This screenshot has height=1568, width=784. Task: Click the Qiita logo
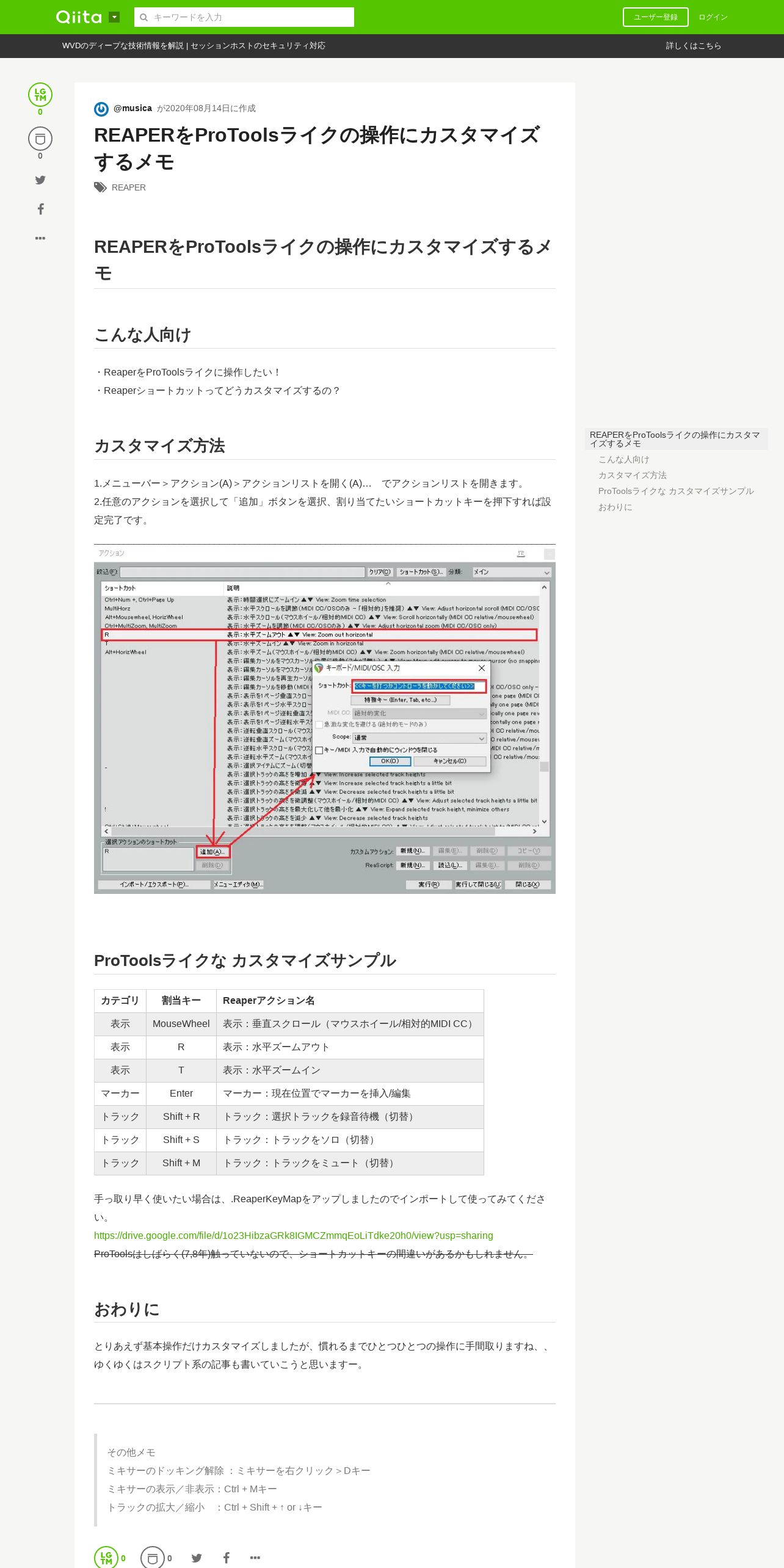[x=79, y=17]
